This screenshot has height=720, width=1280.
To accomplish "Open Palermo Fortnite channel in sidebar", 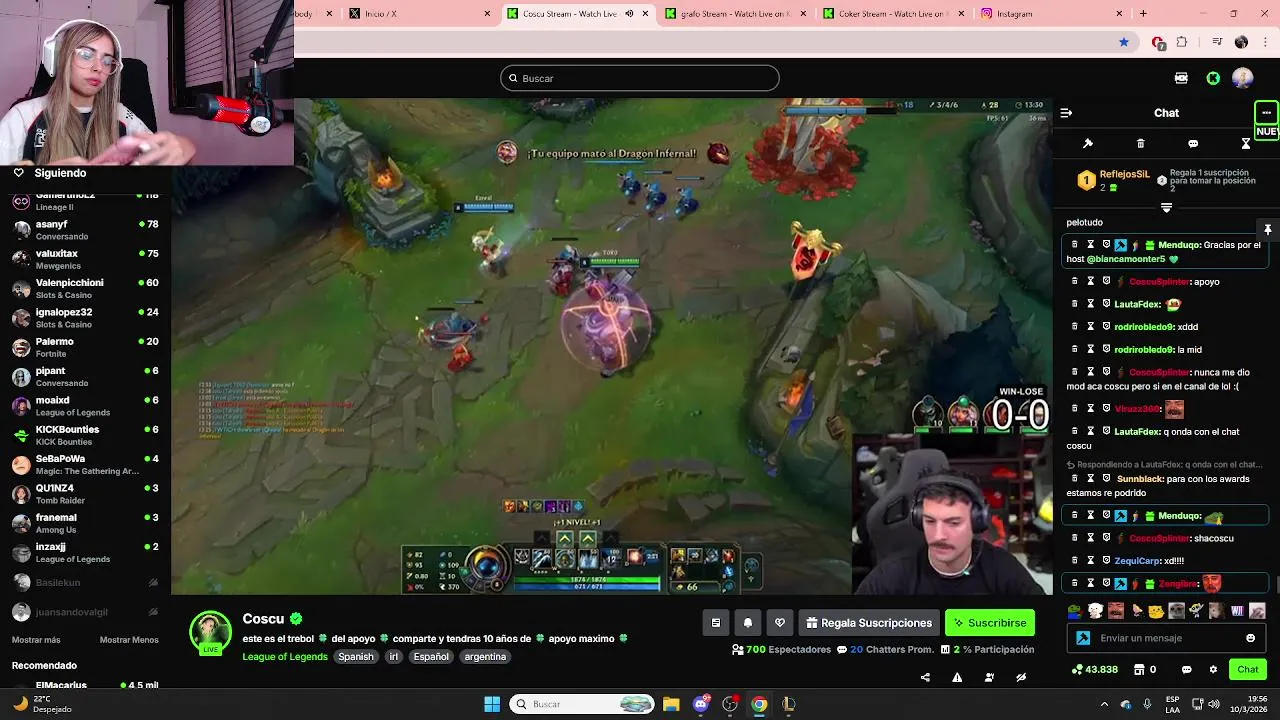I will pos(85,347).
